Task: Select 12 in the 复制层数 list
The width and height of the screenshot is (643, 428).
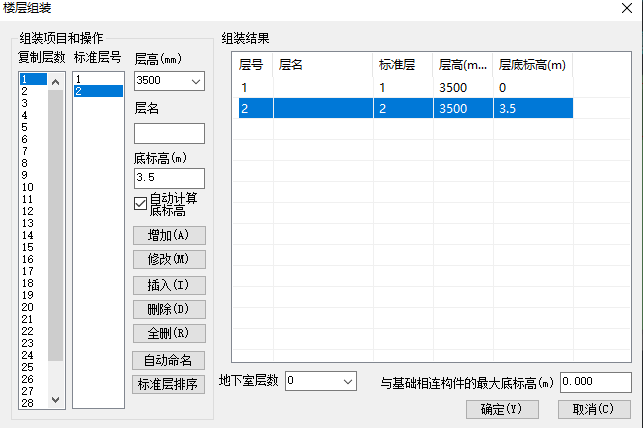Action: pos(33,211)
